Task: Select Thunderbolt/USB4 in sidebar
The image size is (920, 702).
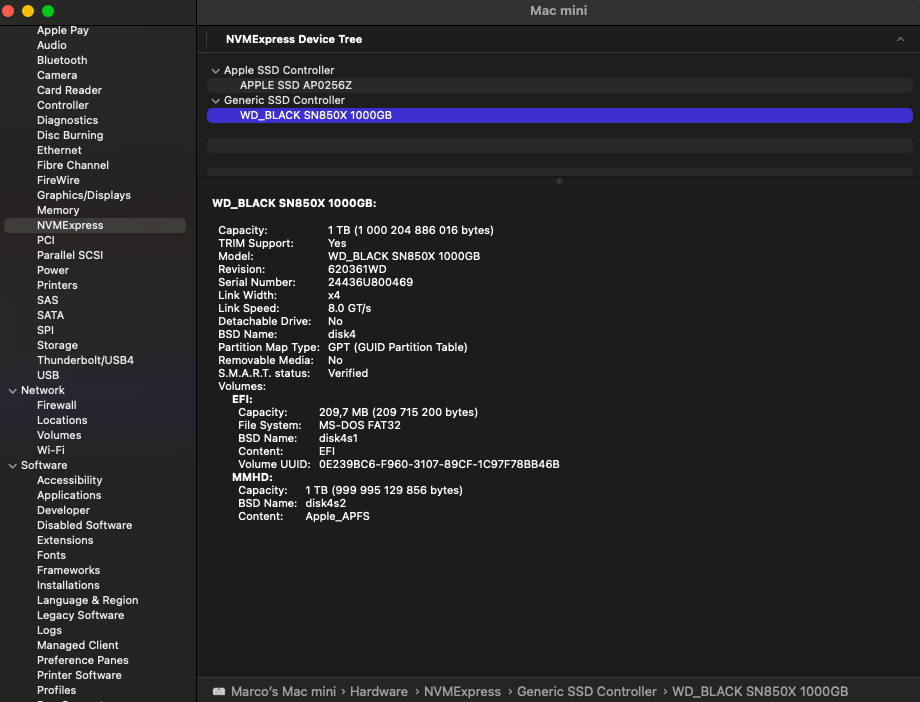Action: [x=85, y=360]
